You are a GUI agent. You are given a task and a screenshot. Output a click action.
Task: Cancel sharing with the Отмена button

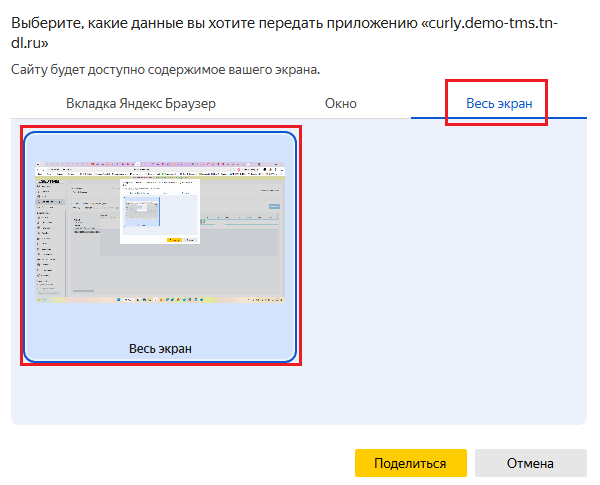(x=530, y=463)
